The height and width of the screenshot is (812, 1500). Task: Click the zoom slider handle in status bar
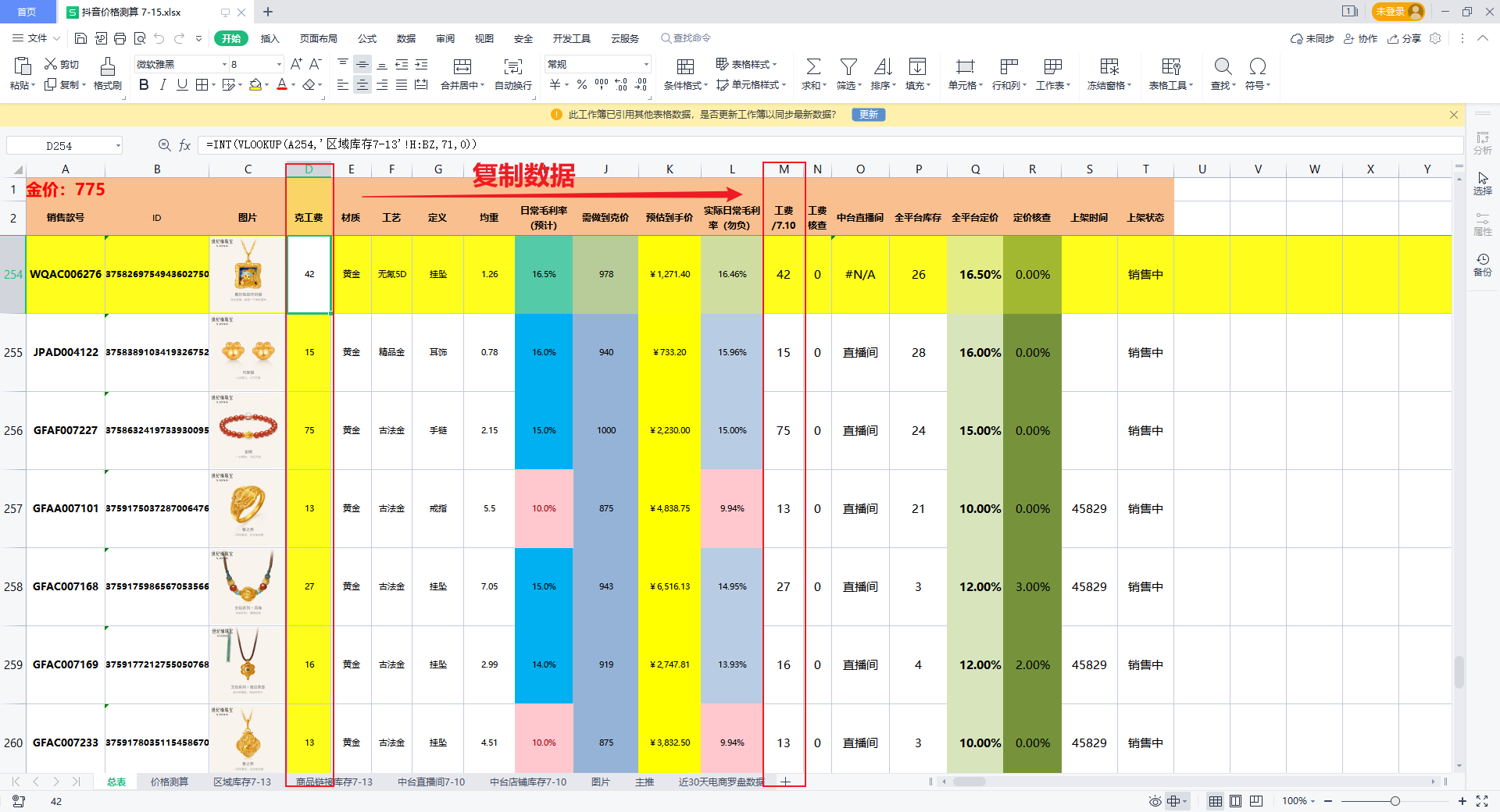(x=1395, y=801)
